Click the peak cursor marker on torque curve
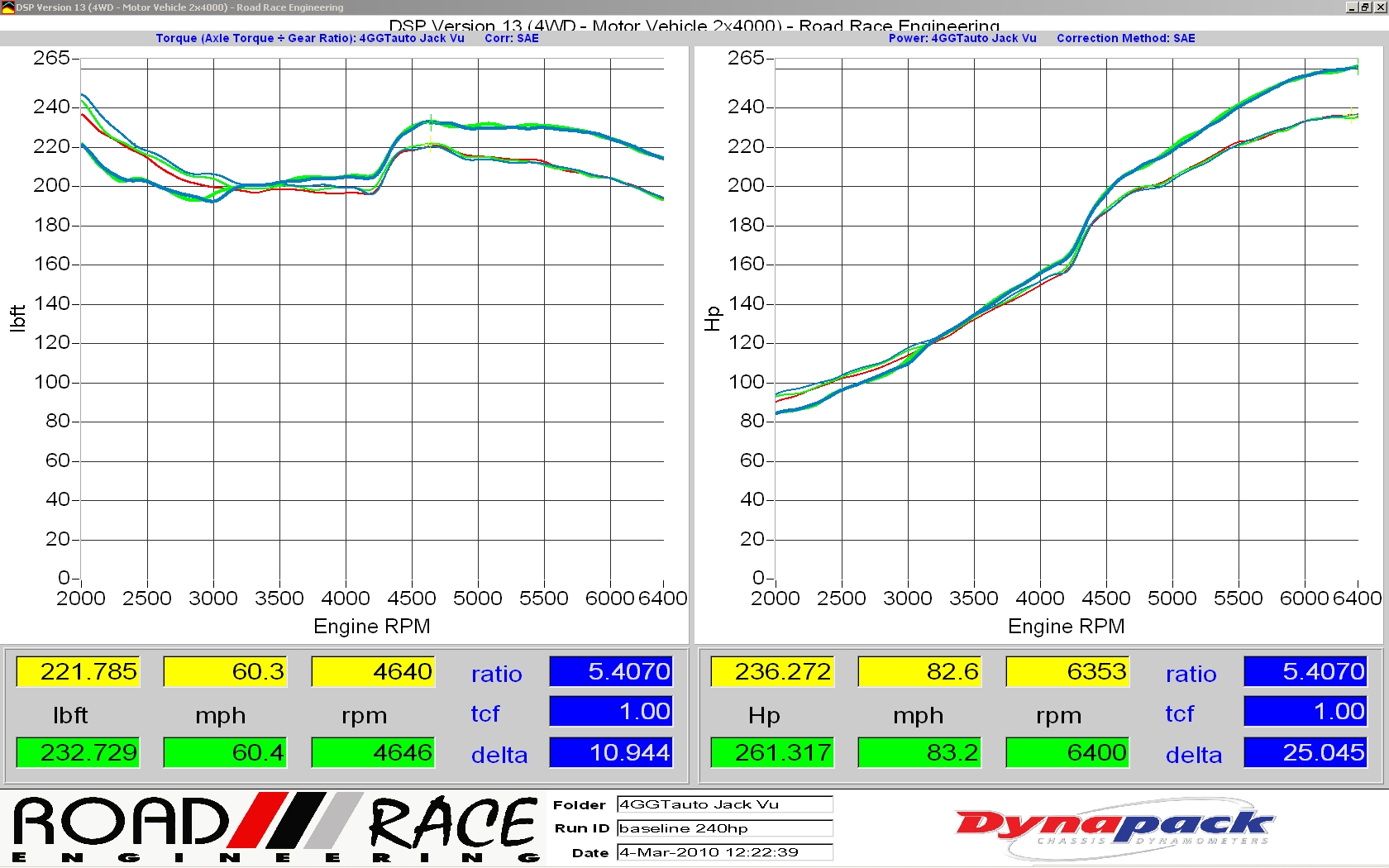The image size is (1389, 868). click(430, 122)
